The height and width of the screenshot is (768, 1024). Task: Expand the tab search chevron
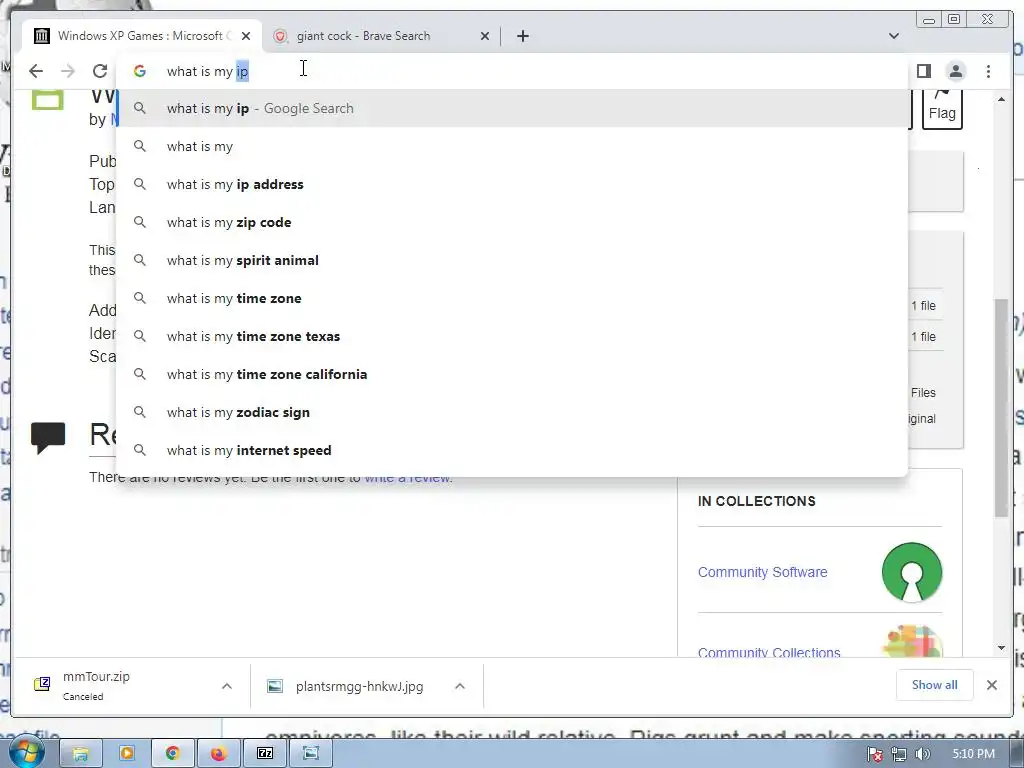point(894,36)
